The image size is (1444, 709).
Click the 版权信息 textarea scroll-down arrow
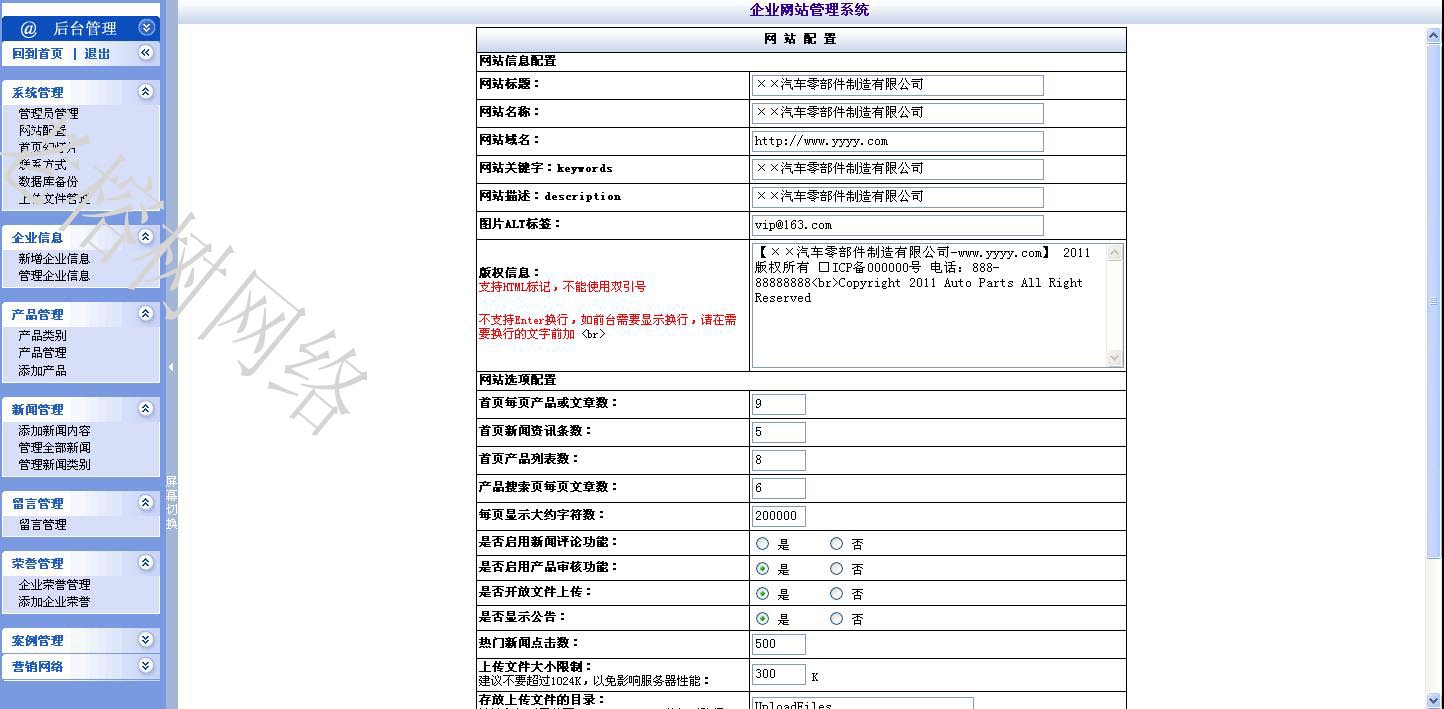tap(1115, 357)
